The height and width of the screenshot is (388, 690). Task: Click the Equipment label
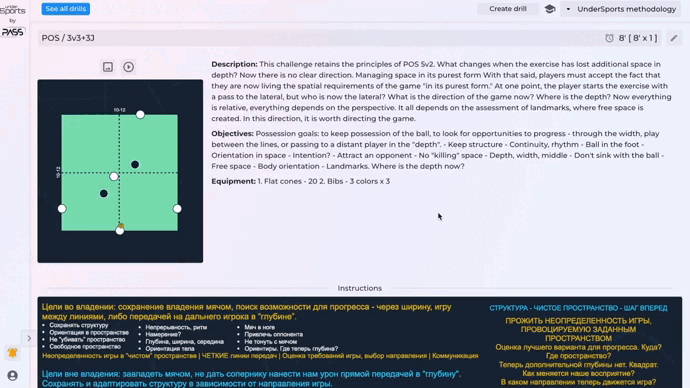pyautogui.click(x=233, y=181)
